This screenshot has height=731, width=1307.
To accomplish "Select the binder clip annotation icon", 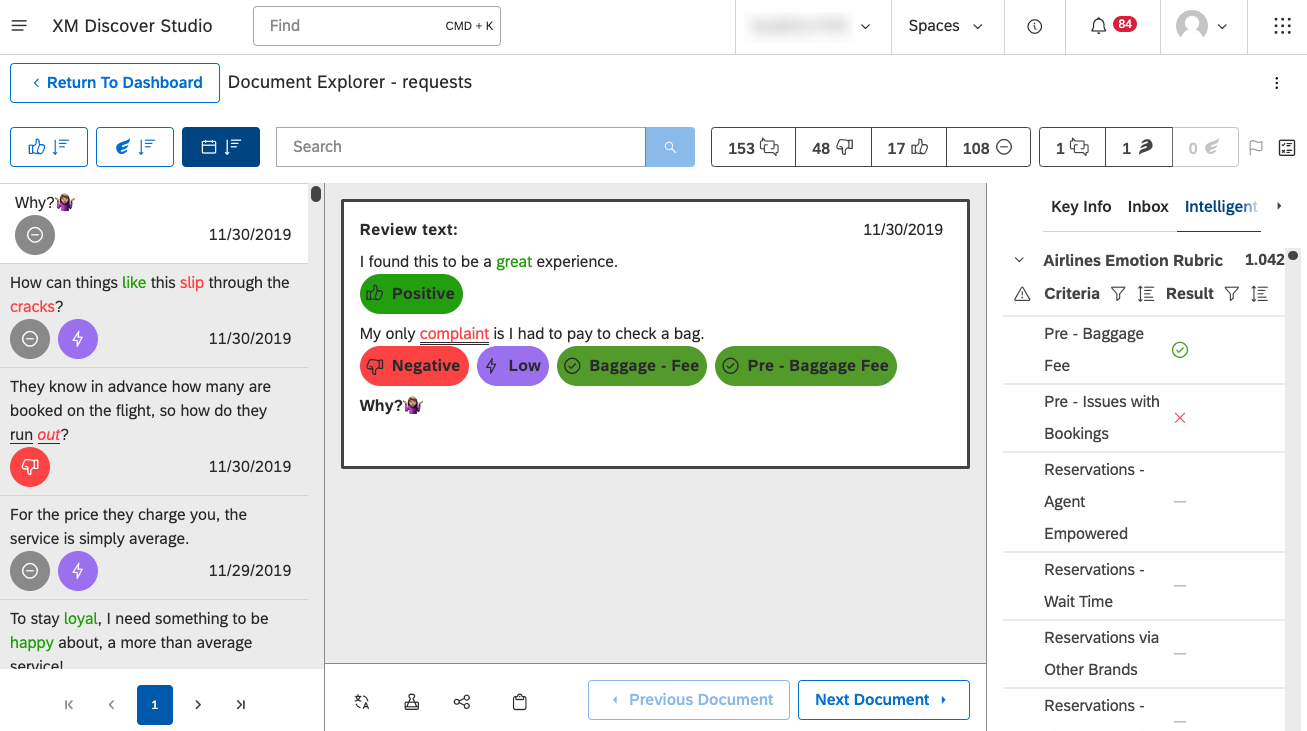I will click(x=411, y=701).
